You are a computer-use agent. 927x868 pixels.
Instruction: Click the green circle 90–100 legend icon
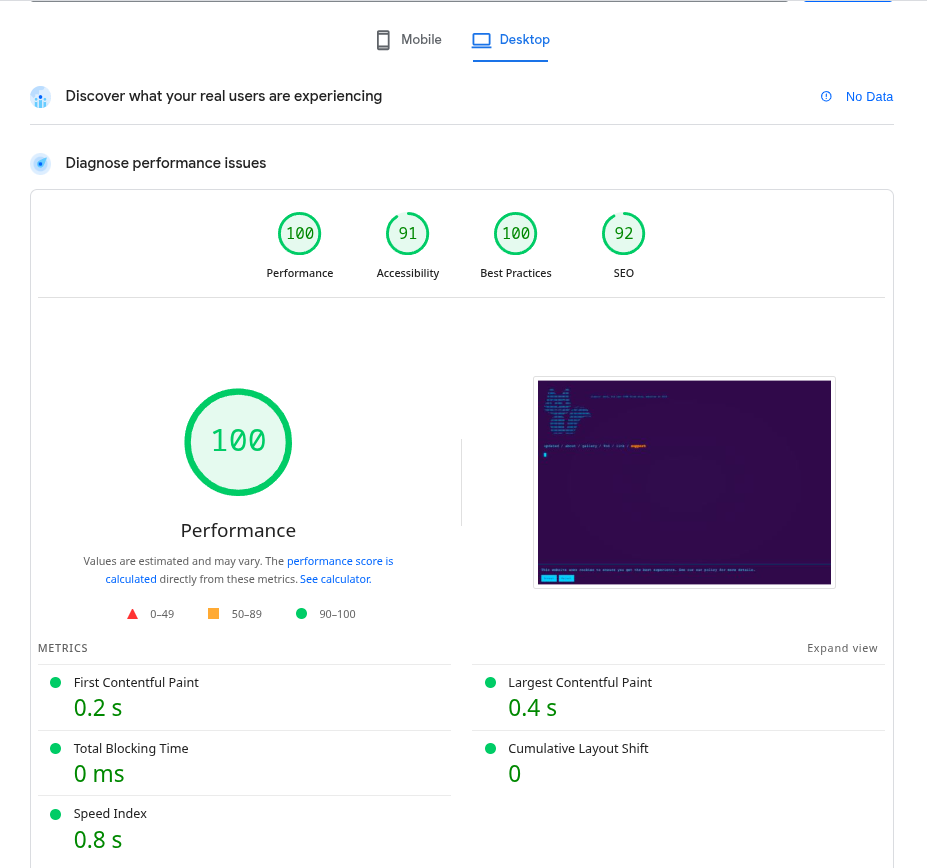pos(301,614)
